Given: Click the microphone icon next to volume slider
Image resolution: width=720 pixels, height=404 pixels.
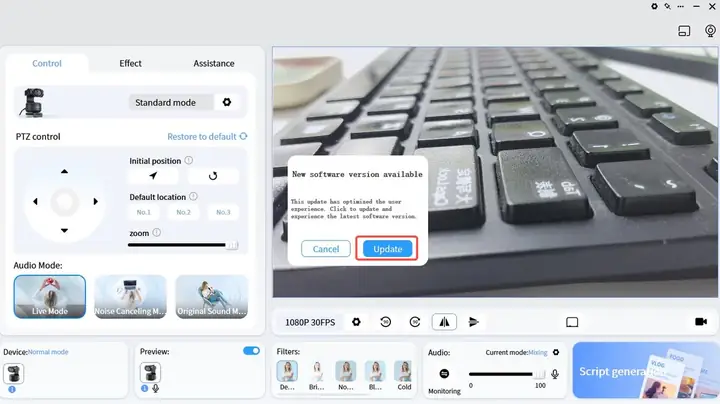Looking at the screenshot, I should point(555,374).
